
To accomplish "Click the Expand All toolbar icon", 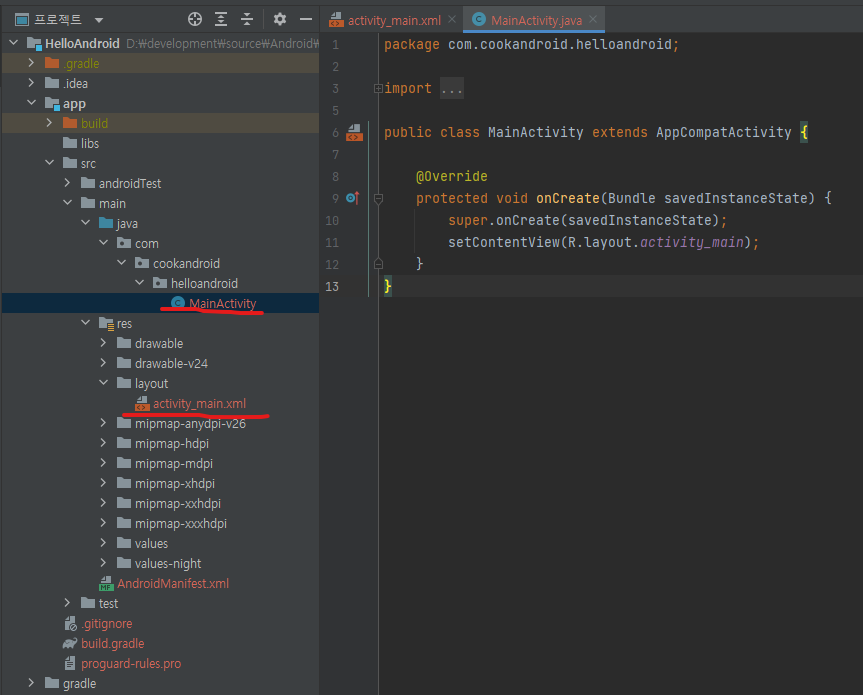I will [x=221, y=20].
